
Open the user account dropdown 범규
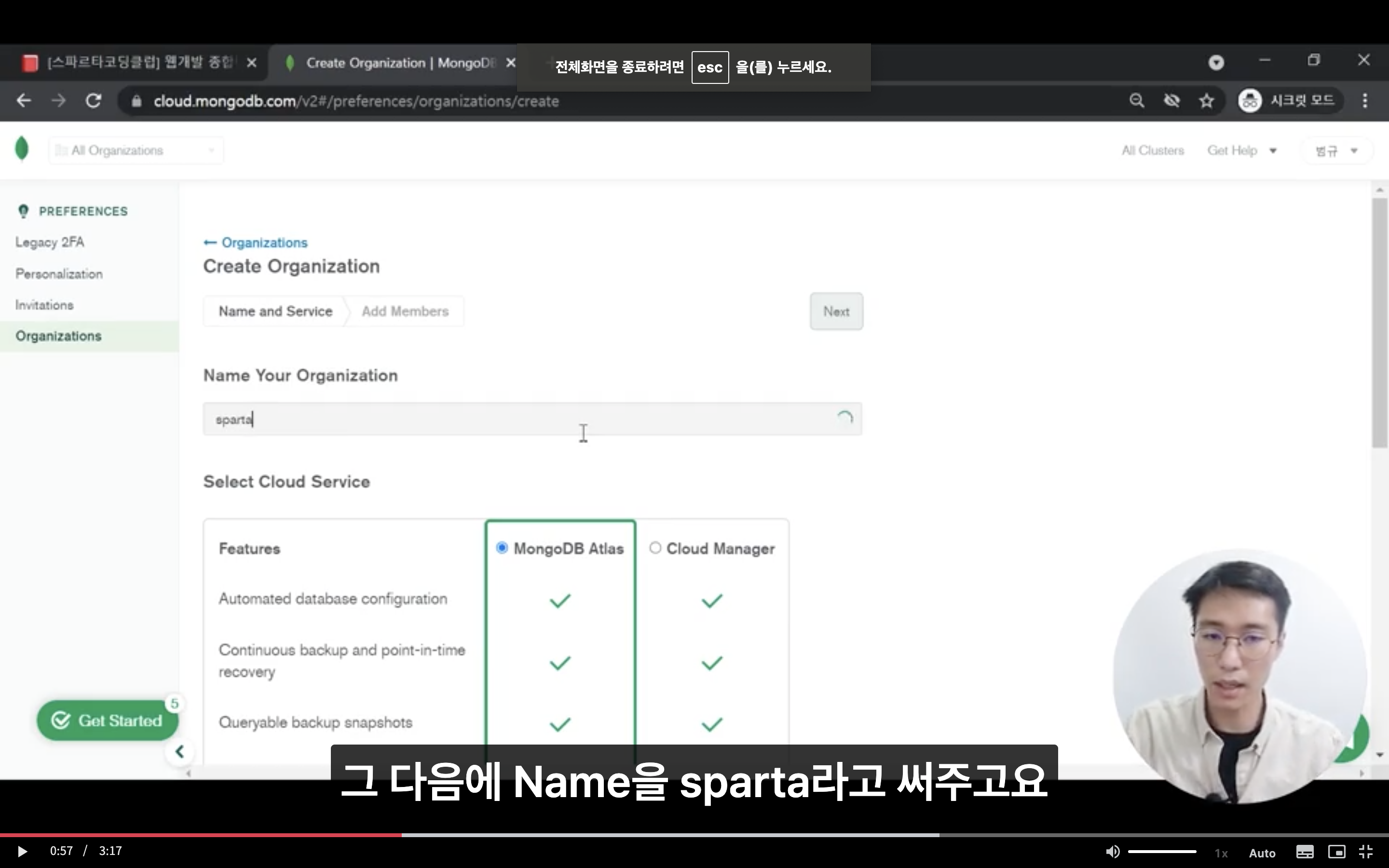pos(1336,151)
